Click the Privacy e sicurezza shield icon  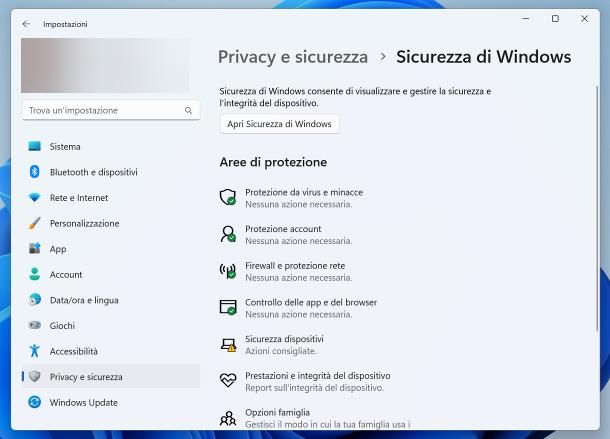35,376
